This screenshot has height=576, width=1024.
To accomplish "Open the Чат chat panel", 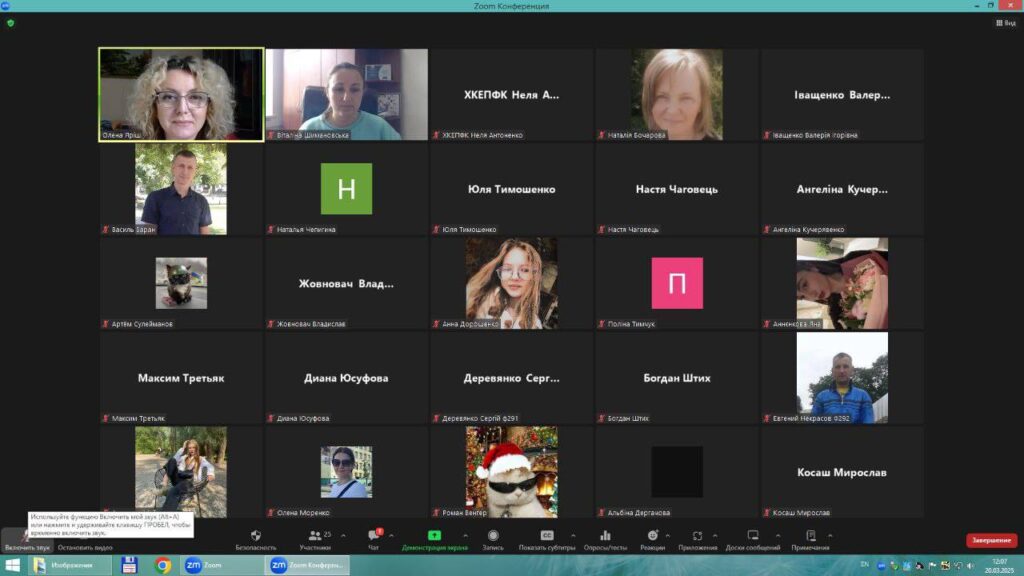I will 373,540.
